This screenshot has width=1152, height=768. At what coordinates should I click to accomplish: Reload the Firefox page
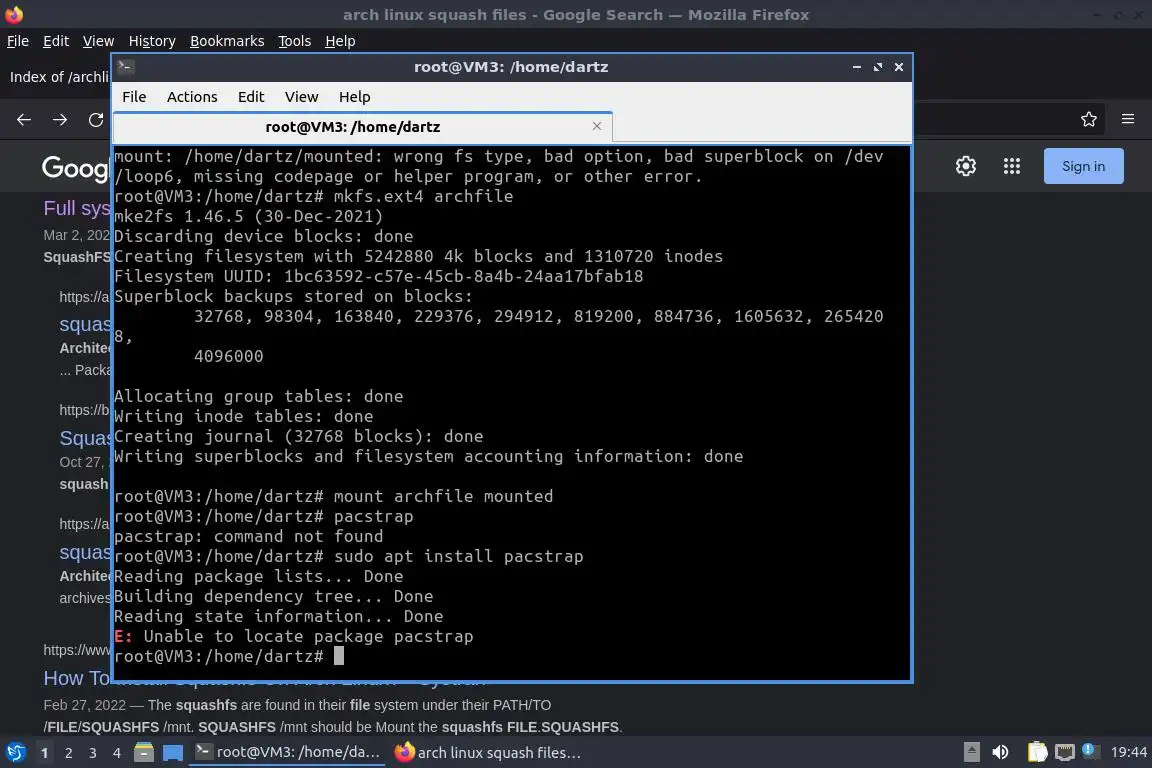[96, 120]
